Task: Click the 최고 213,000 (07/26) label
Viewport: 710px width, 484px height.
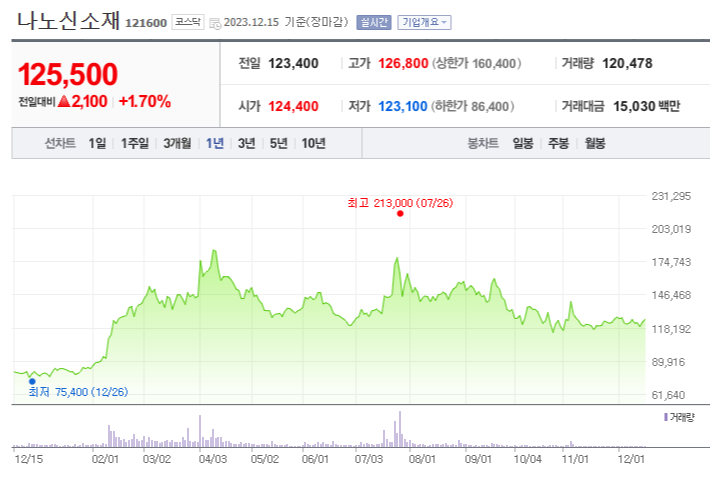Action: 400,203
